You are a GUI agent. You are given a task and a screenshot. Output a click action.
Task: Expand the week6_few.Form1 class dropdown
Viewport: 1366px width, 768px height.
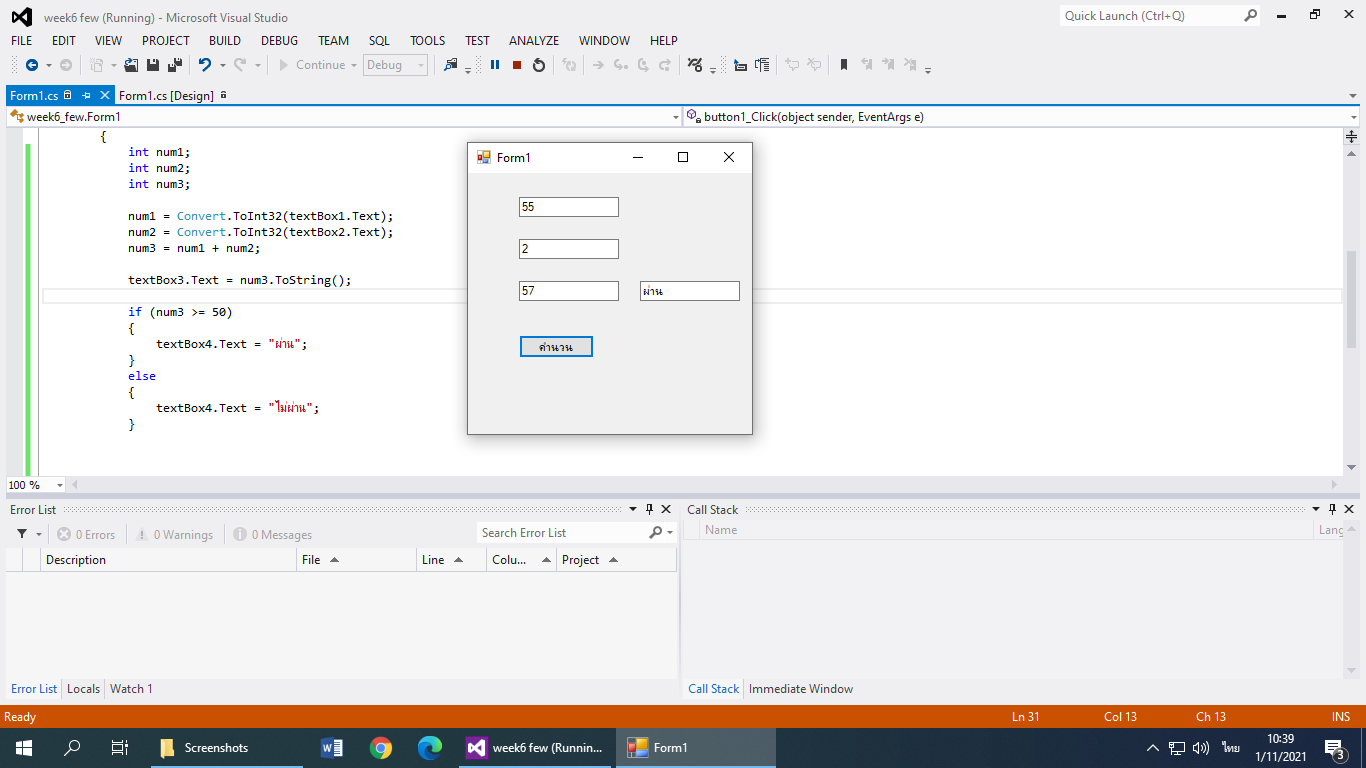[676, 117]
